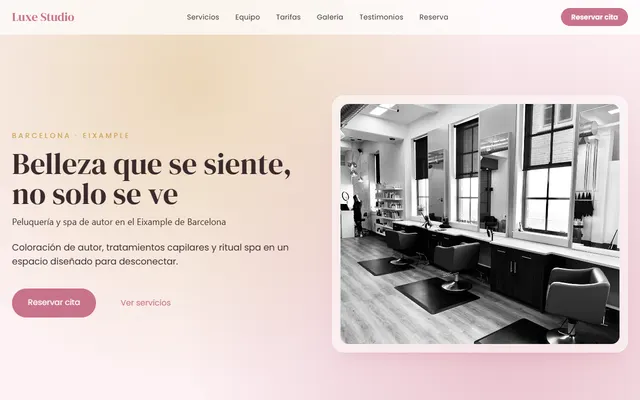Jump to the Reserva section
The height and width of the screenshot is (400, 640).
point(433,17)
